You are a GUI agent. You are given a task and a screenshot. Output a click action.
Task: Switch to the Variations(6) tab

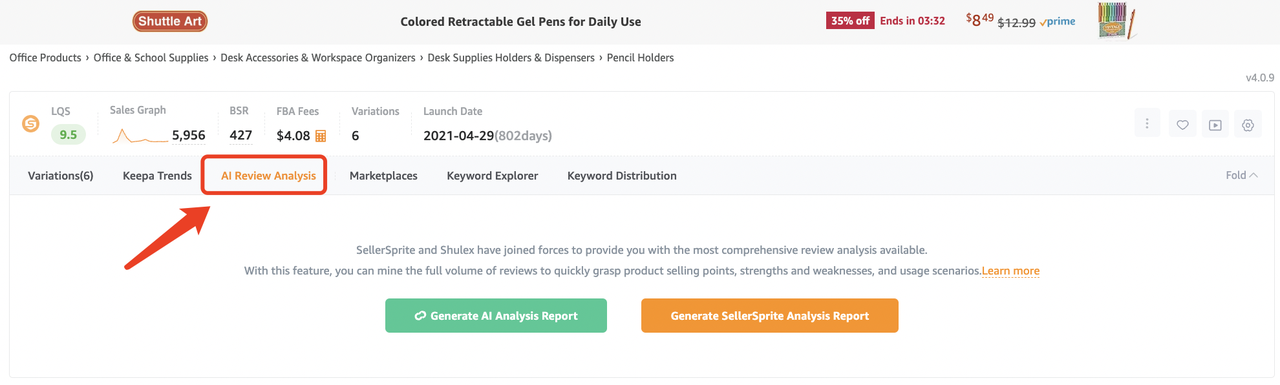61,175
